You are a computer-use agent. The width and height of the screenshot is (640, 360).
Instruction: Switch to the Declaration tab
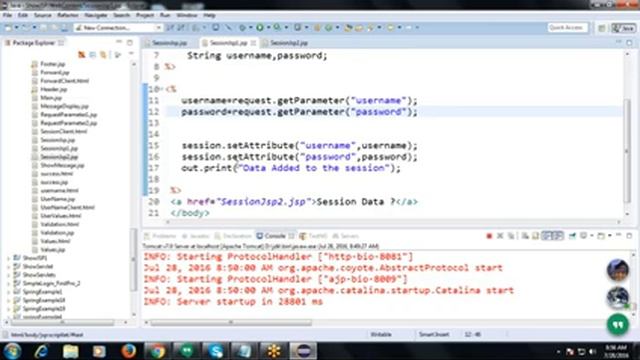233,236
